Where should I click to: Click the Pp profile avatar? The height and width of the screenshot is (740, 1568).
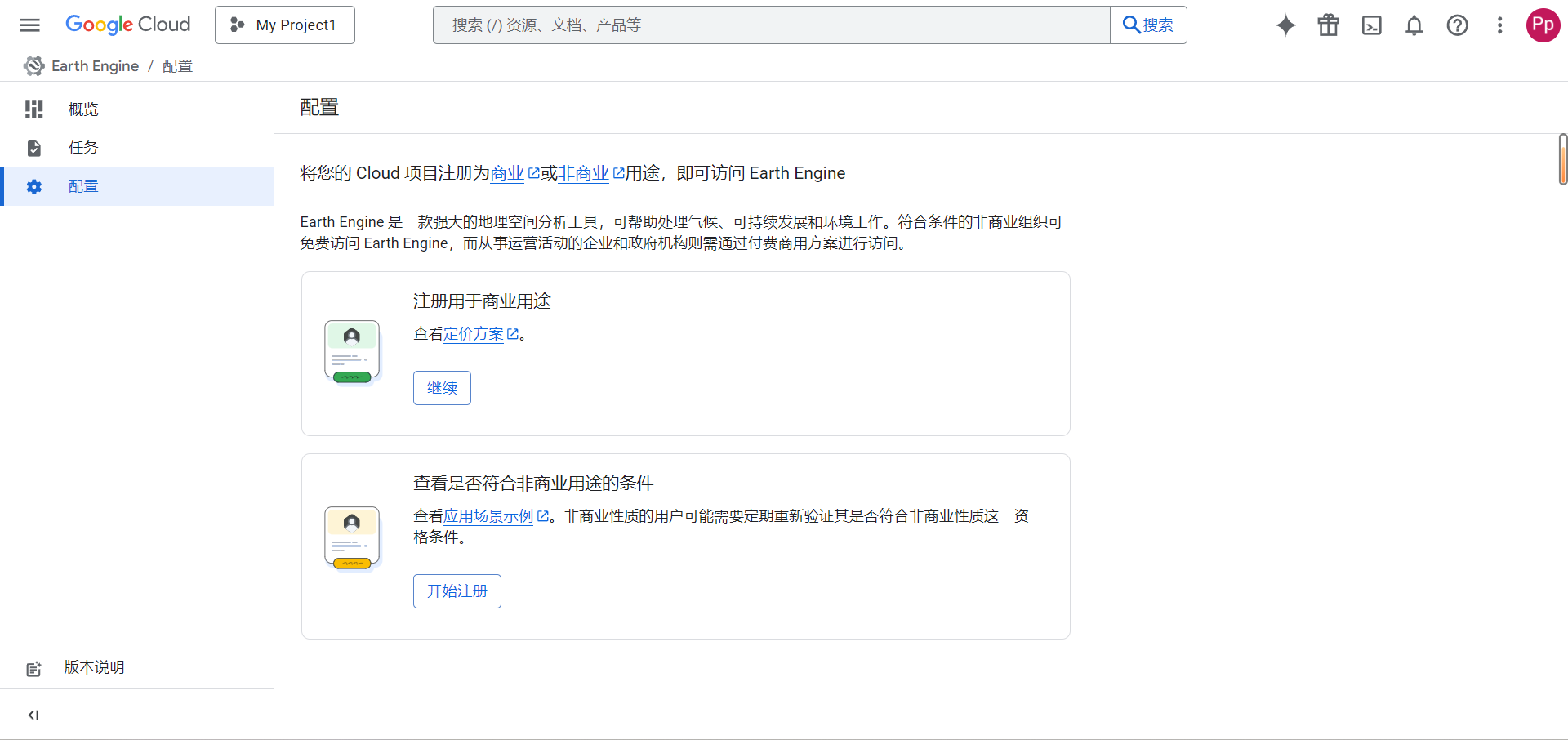pyautogui.click(x=1543, y=25)
